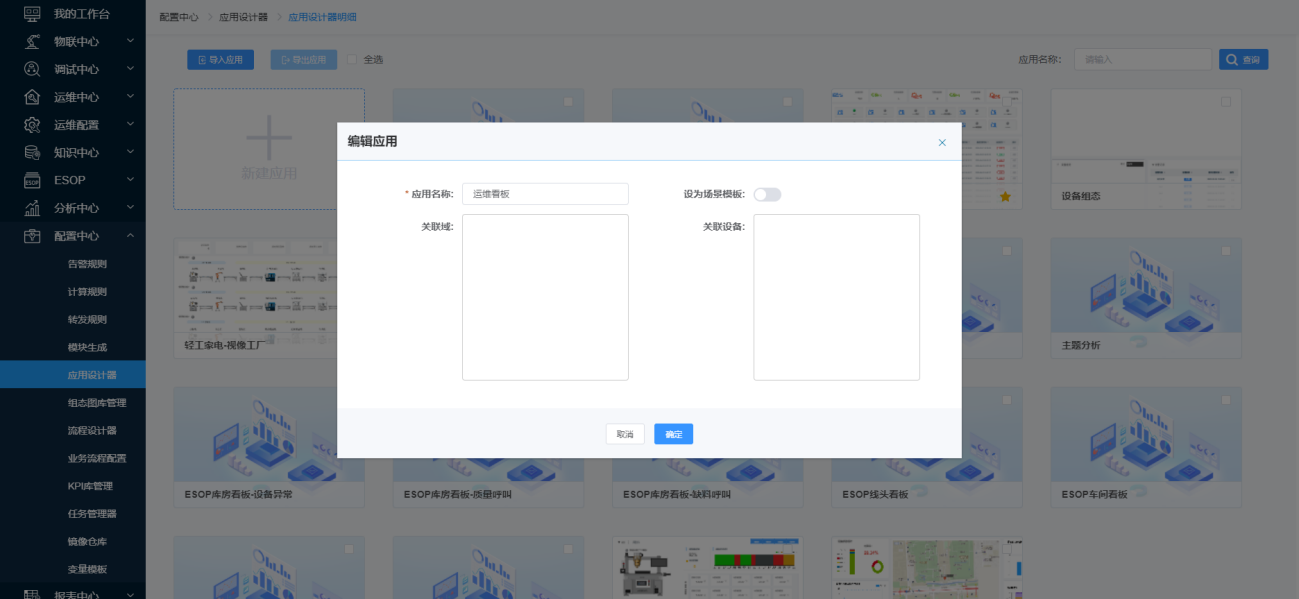Expand the 物联中心 menu chevron
1299x599 pixels.
130,42
